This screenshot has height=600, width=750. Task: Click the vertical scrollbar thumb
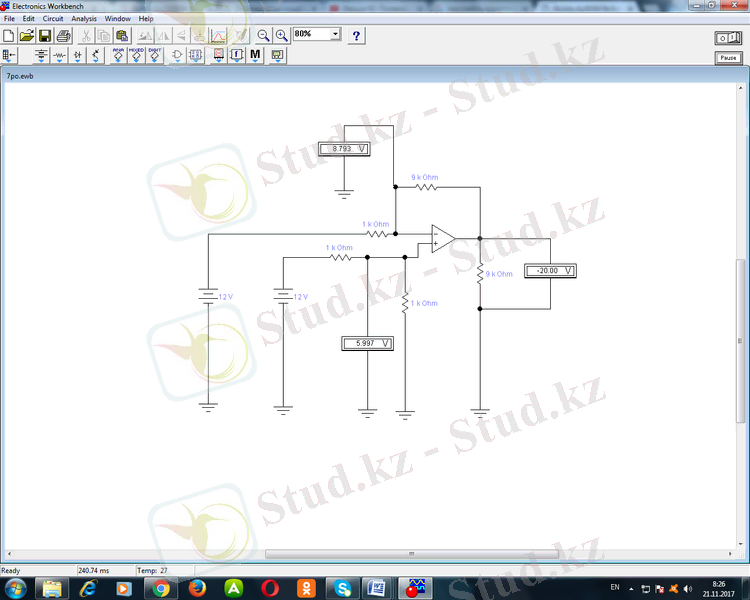(740, 341)
